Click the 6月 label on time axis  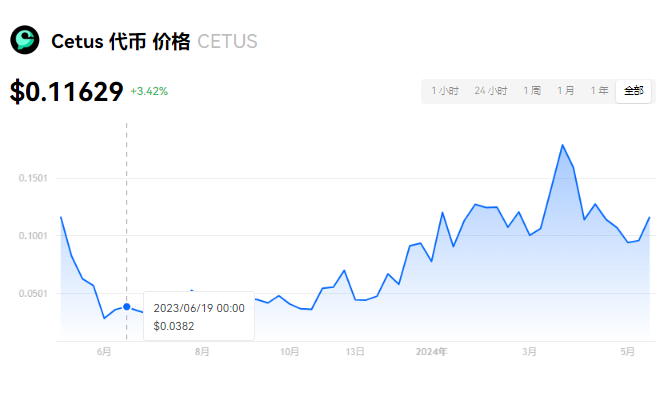(104, 352)
